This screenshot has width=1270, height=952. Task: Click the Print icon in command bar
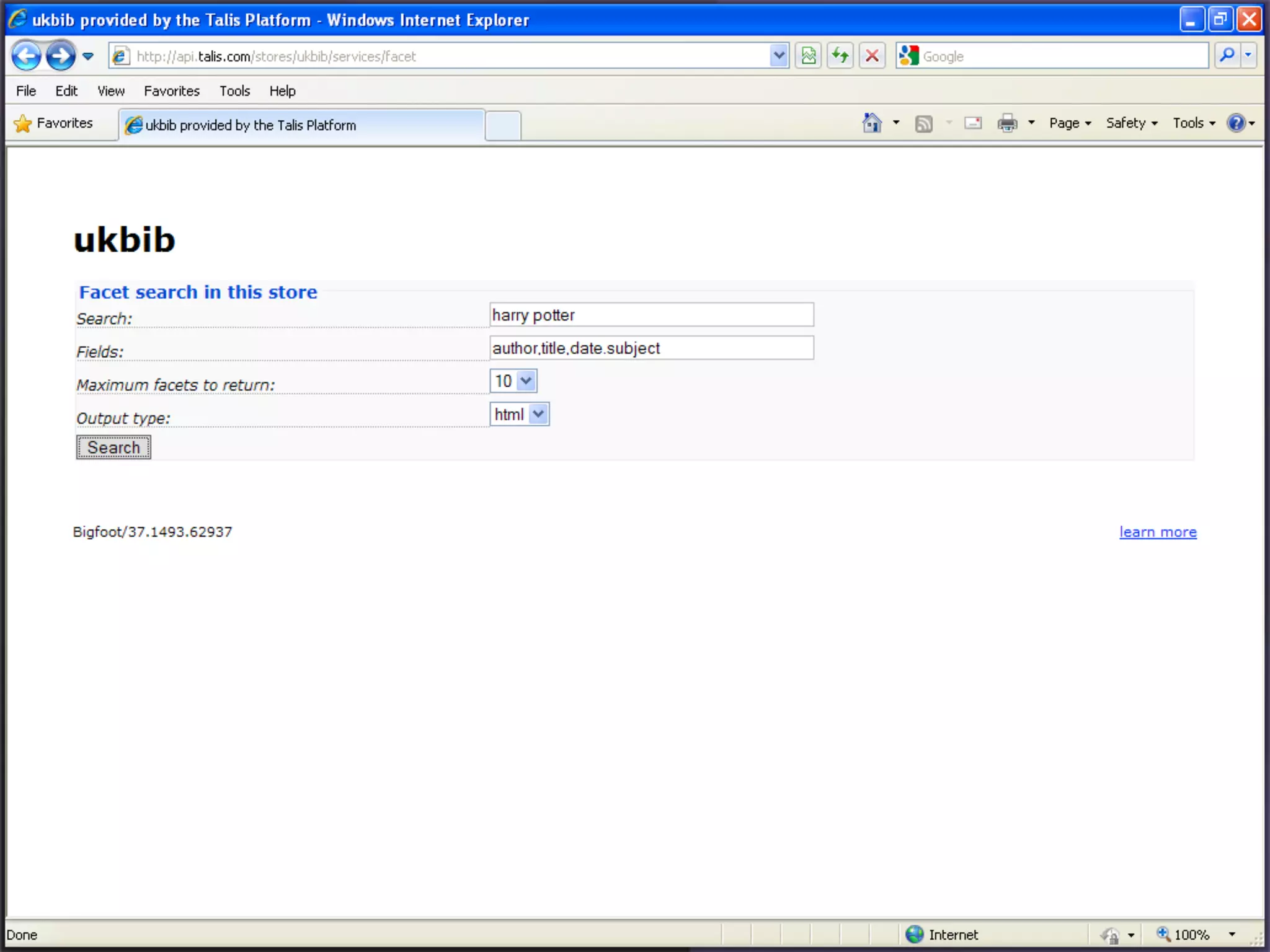[x=1007, y=123]
